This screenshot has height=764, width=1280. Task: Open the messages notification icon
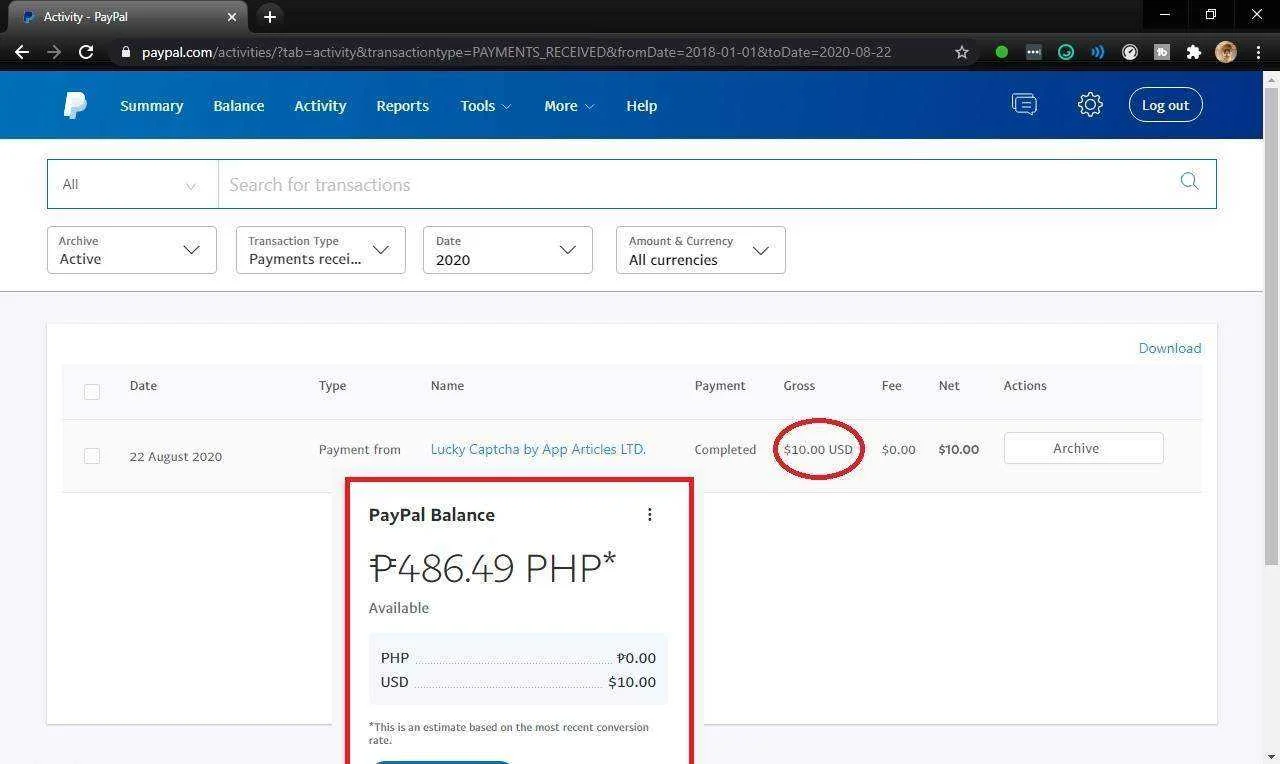coord(1024,104)
